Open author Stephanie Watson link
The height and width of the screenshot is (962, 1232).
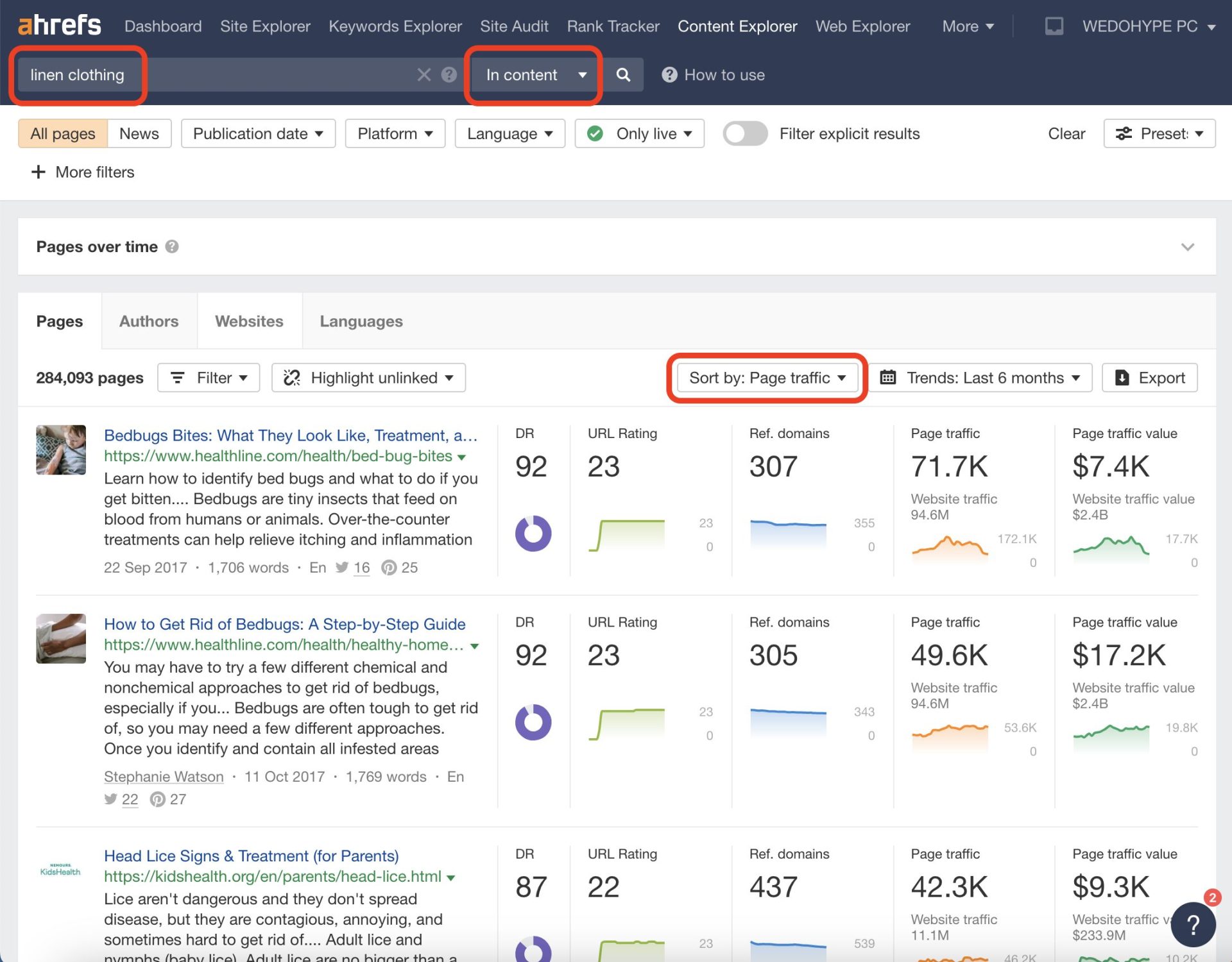[164, 777]
